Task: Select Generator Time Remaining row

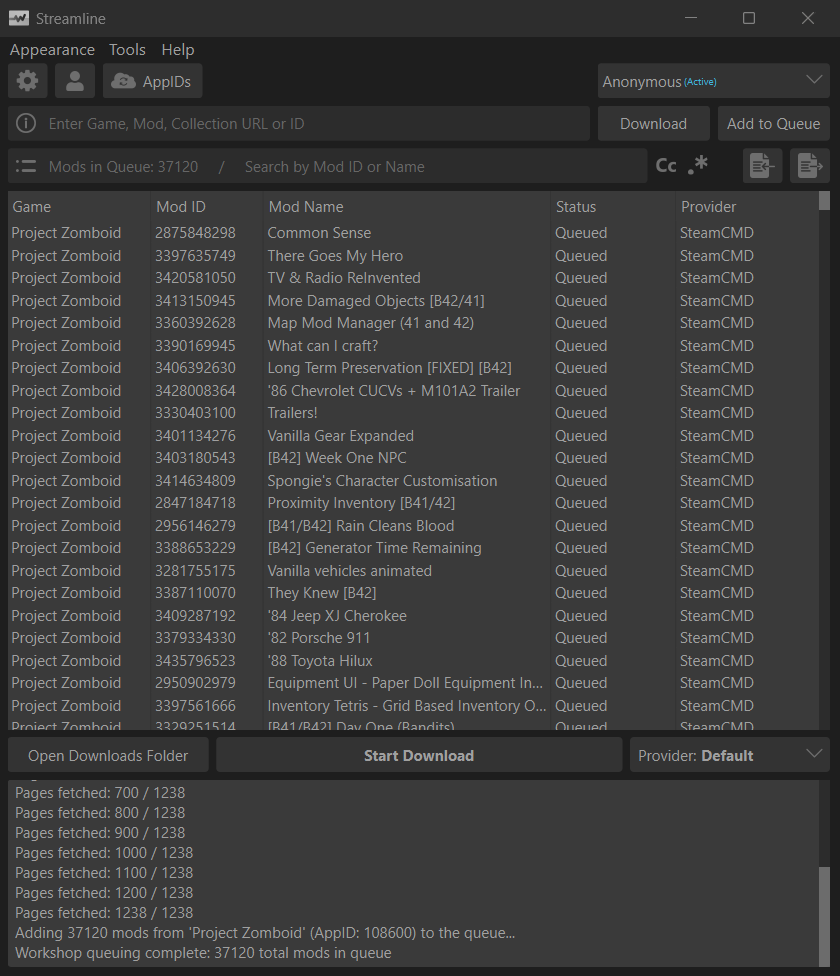Action: pos(413,548)
